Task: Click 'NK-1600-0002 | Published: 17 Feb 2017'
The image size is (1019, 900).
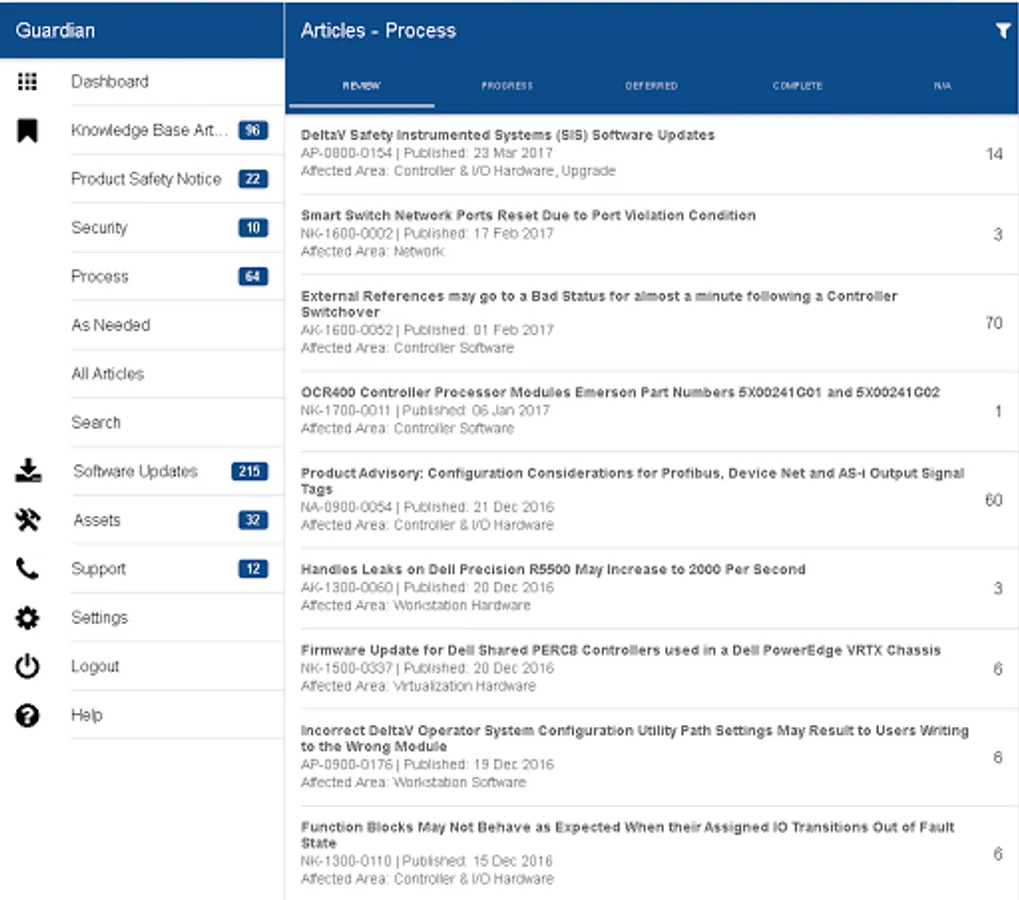Action: 426,234
